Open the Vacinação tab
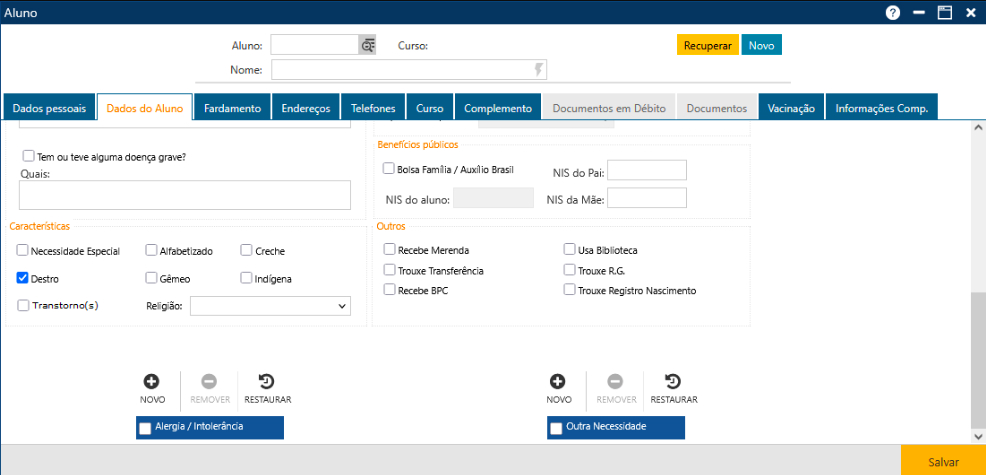 791,108
